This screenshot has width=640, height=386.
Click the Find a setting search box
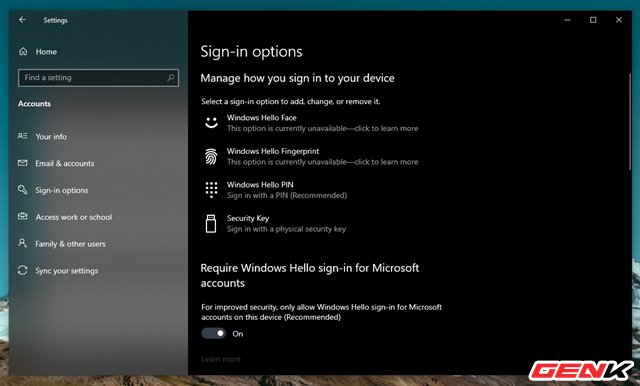98,78
